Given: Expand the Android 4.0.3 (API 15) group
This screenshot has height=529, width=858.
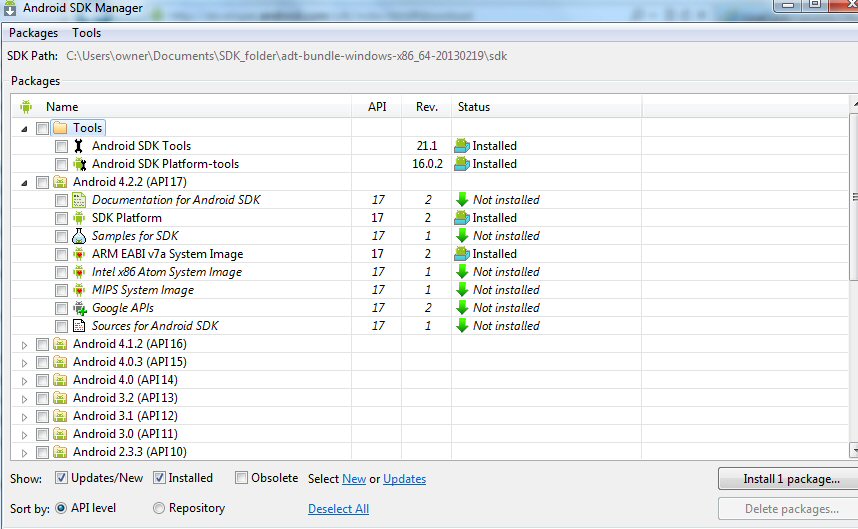Looking at the screenshot, I should 24,363.
